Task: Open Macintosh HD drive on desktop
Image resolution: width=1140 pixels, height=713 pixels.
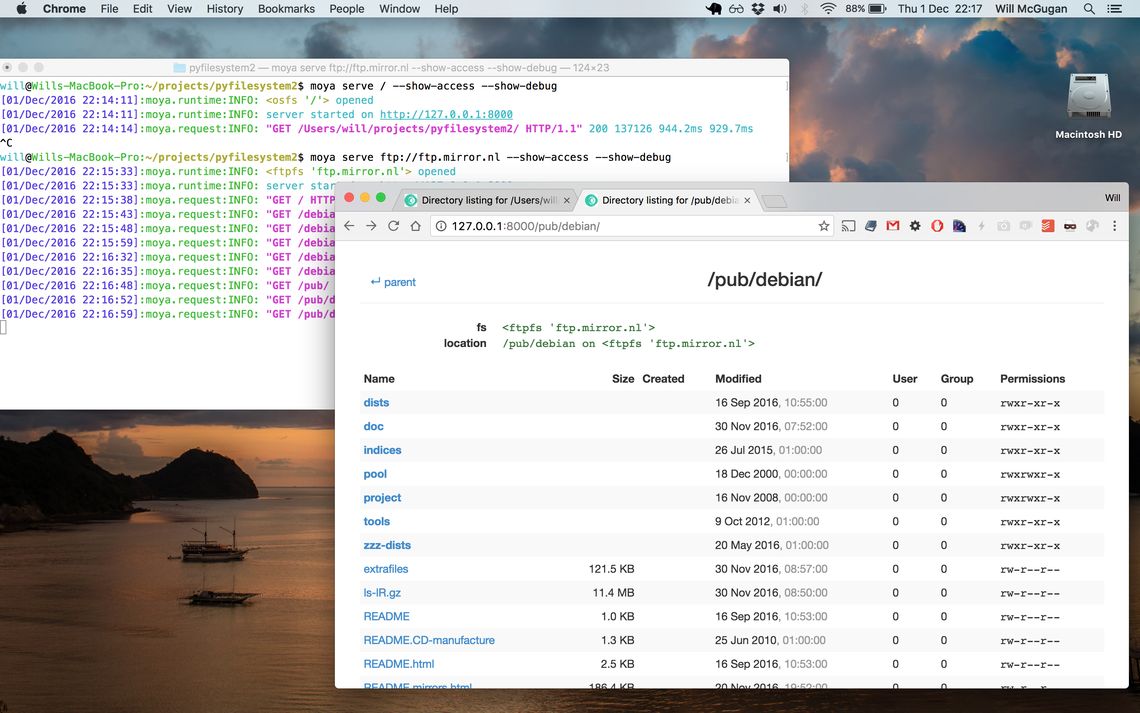Action: (1088, 105)
